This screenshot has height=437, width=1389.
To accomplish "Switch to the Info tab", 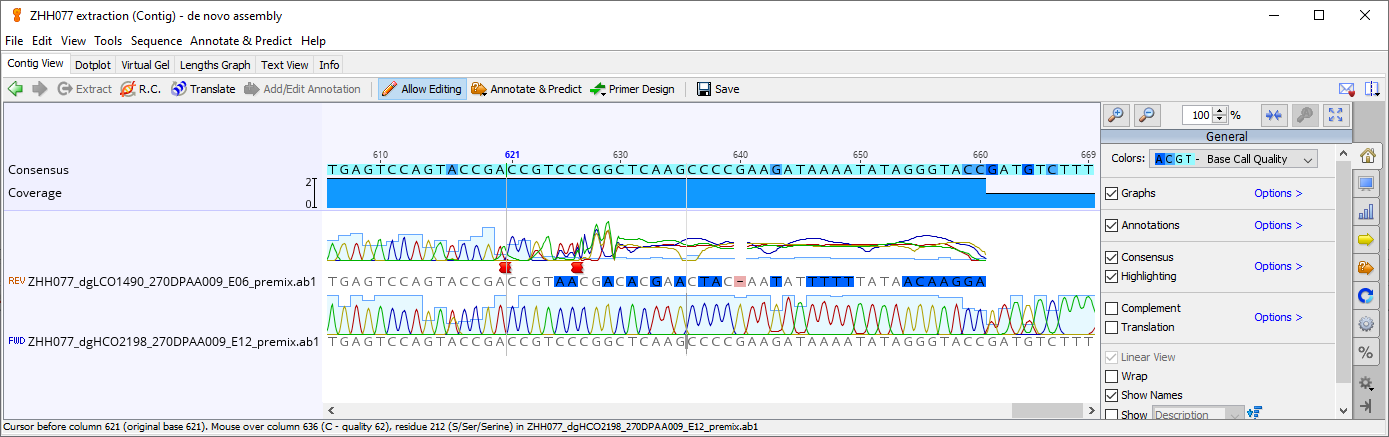I will tap(329, 65).
